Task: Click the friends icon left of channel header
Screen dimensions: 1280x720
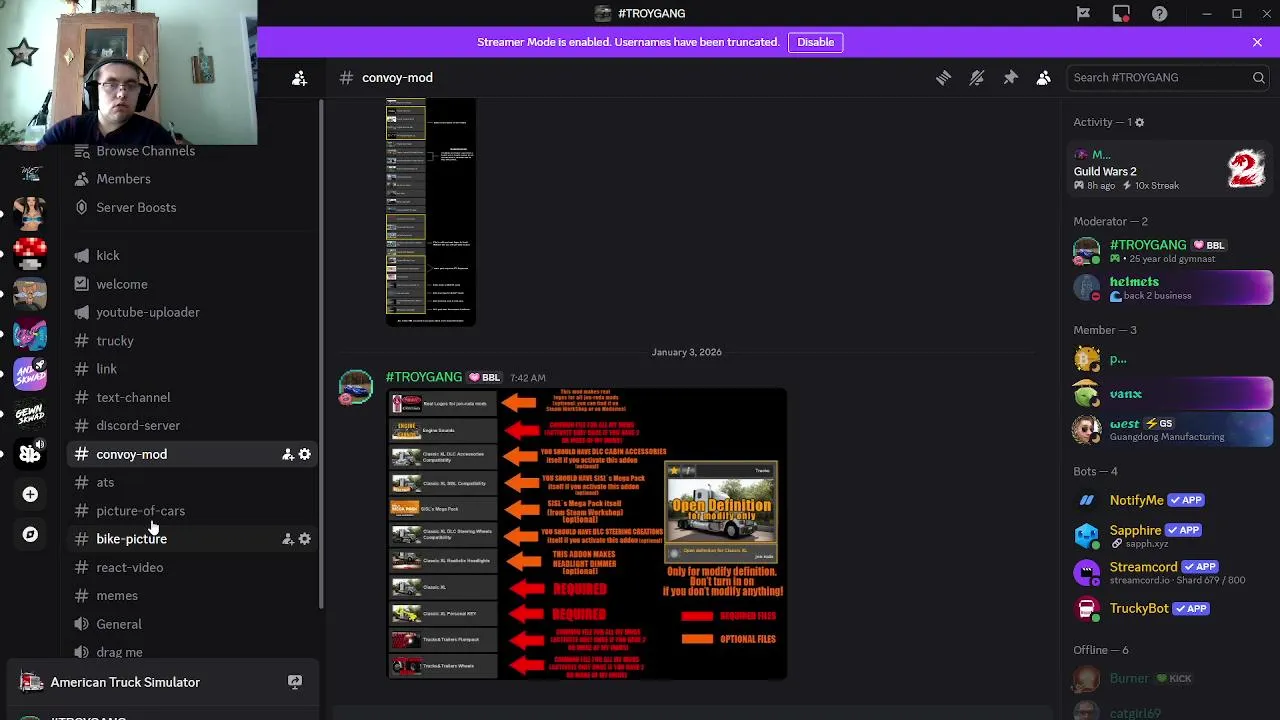Action: click(x=299, y=77)
